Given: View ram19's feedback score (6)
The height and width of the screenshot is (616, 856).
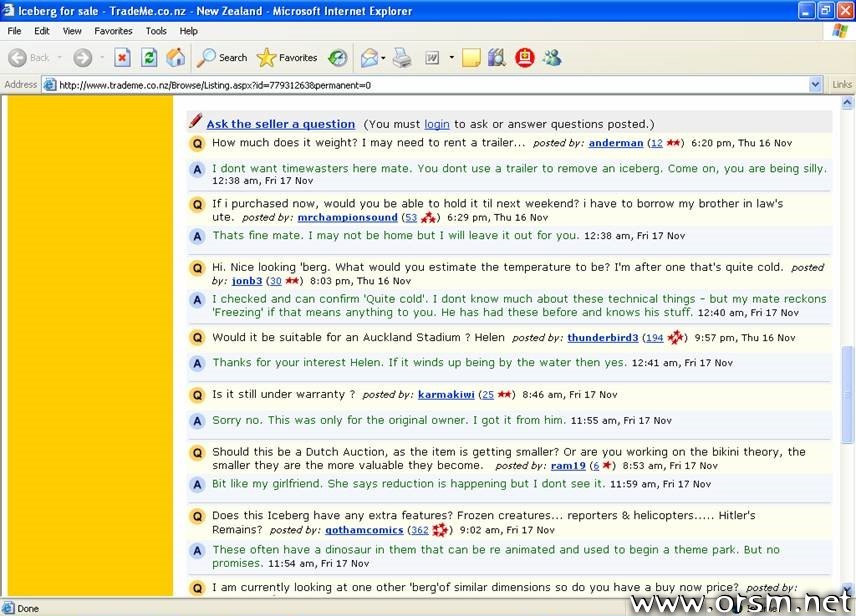Looking at the screenshot, I should coord(596,466).
